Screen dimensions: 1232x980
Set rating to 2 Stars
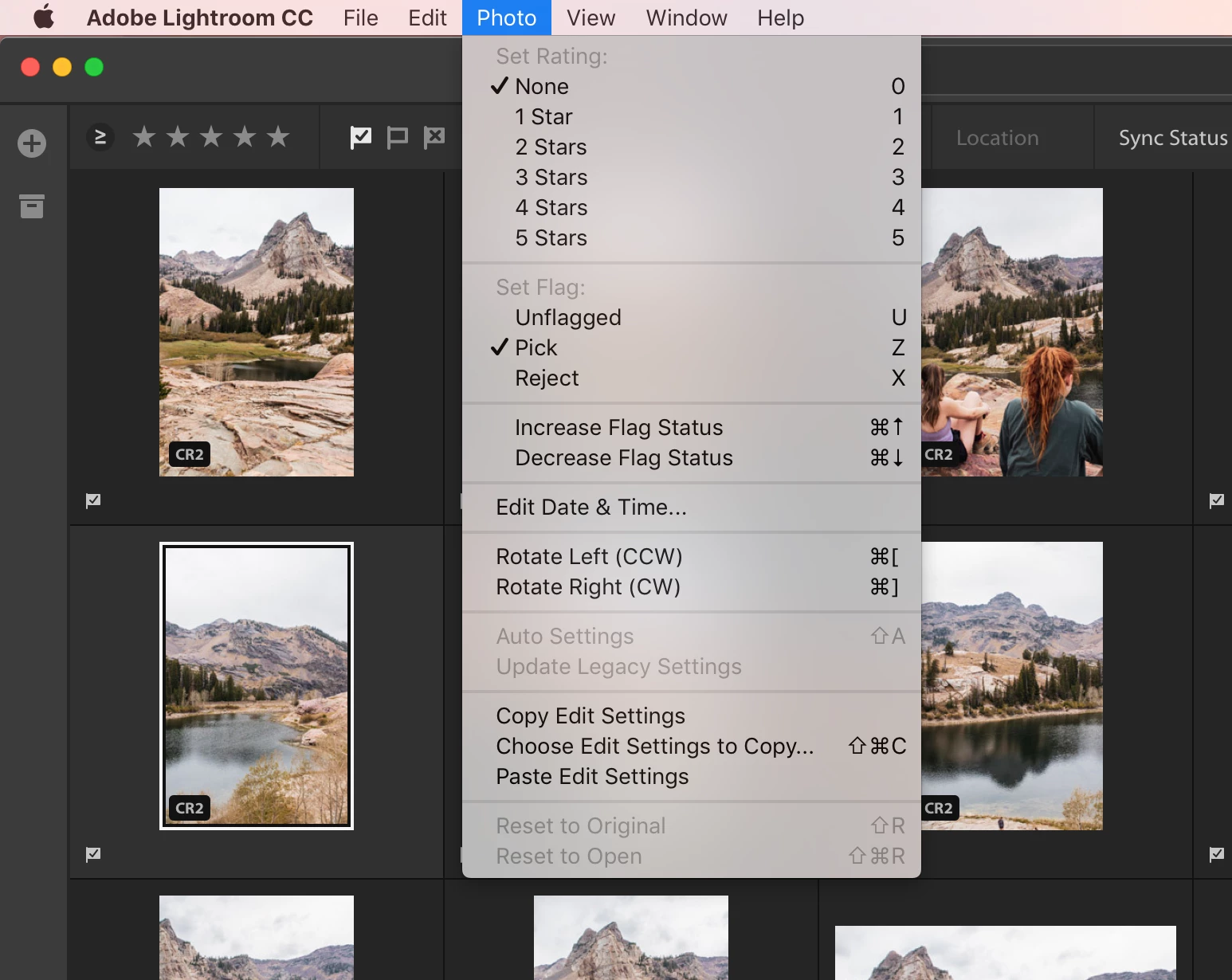tap(692, 147)
